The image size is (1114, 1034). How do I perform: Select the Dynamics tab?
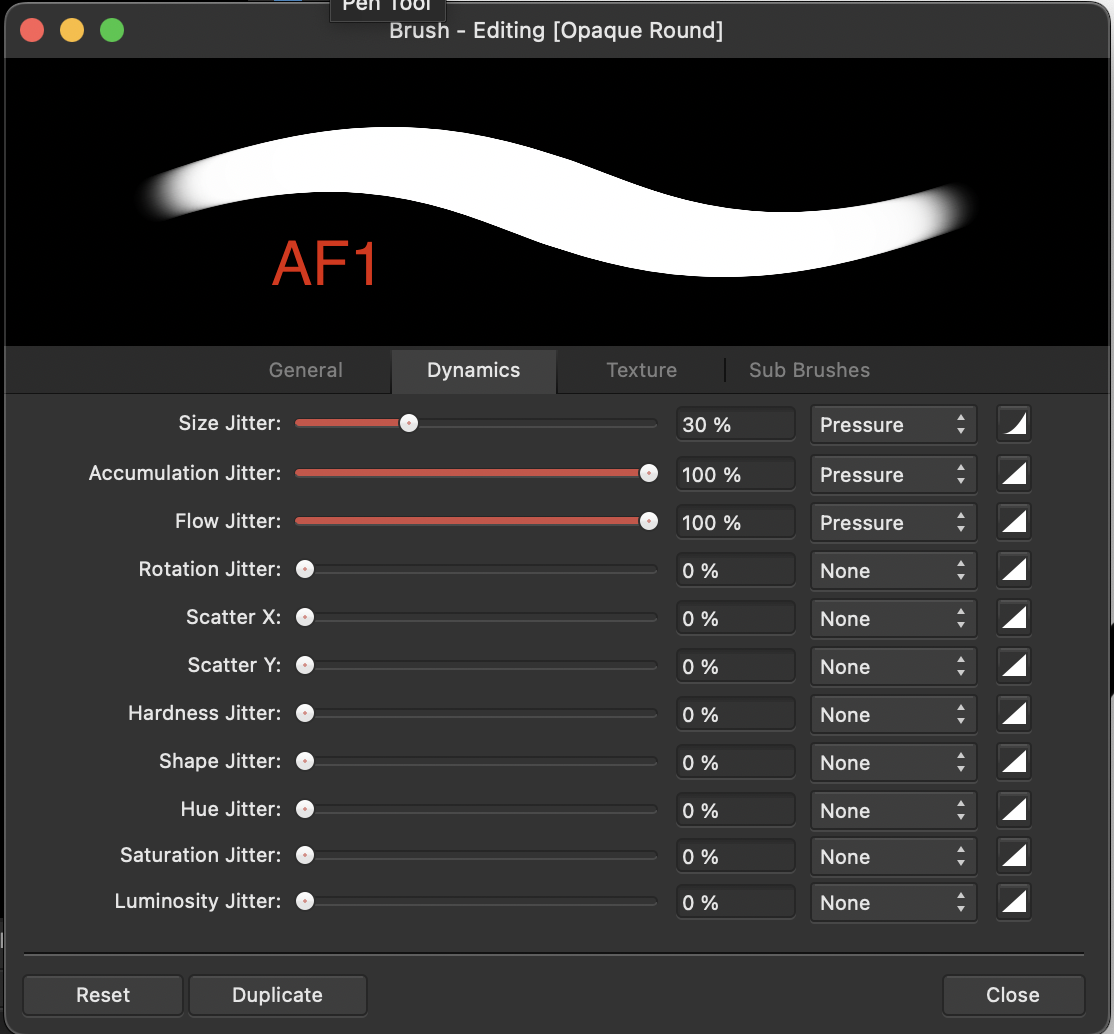474,370
